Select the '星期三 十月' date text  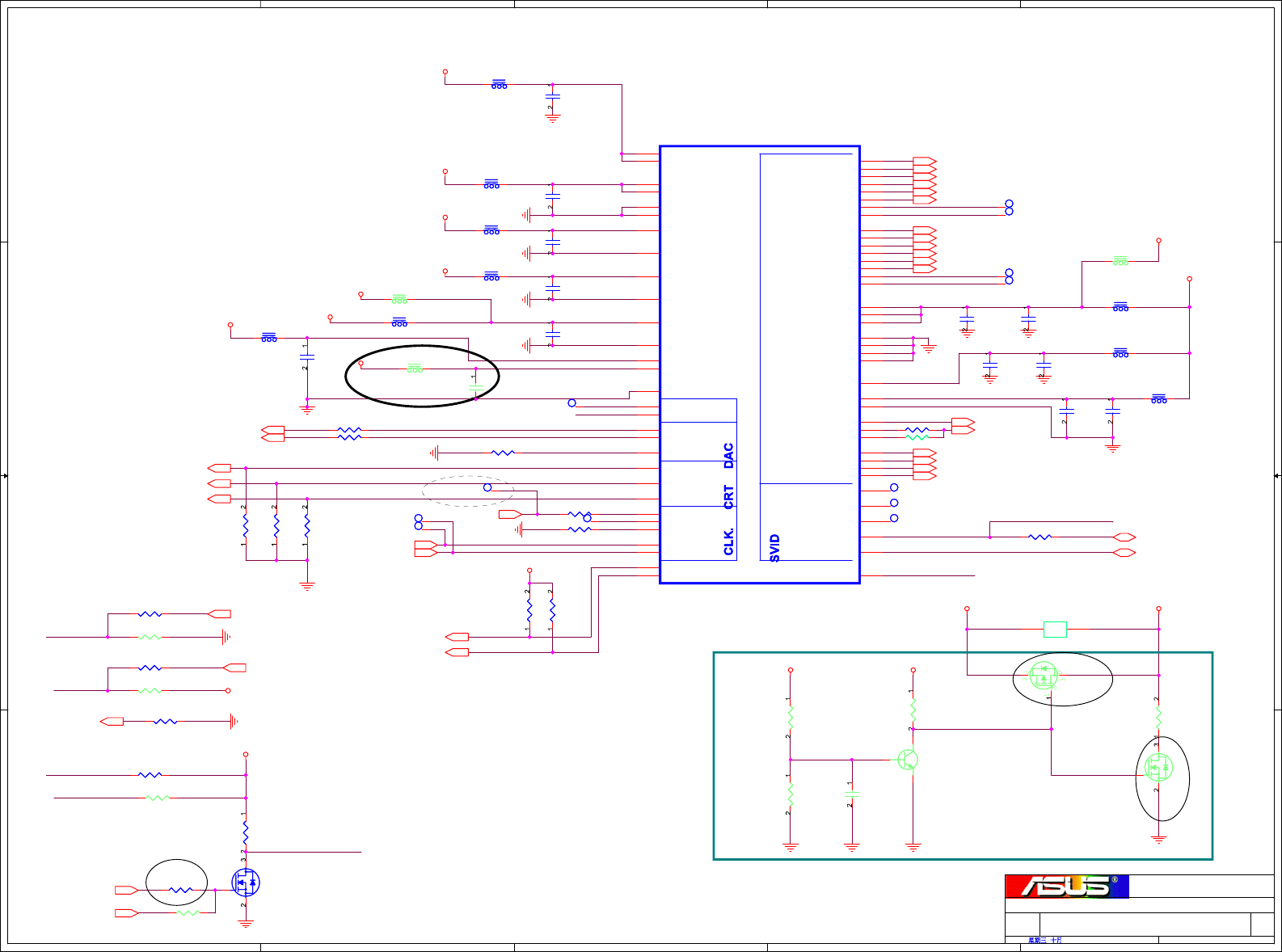click(x=1045, y=940)
